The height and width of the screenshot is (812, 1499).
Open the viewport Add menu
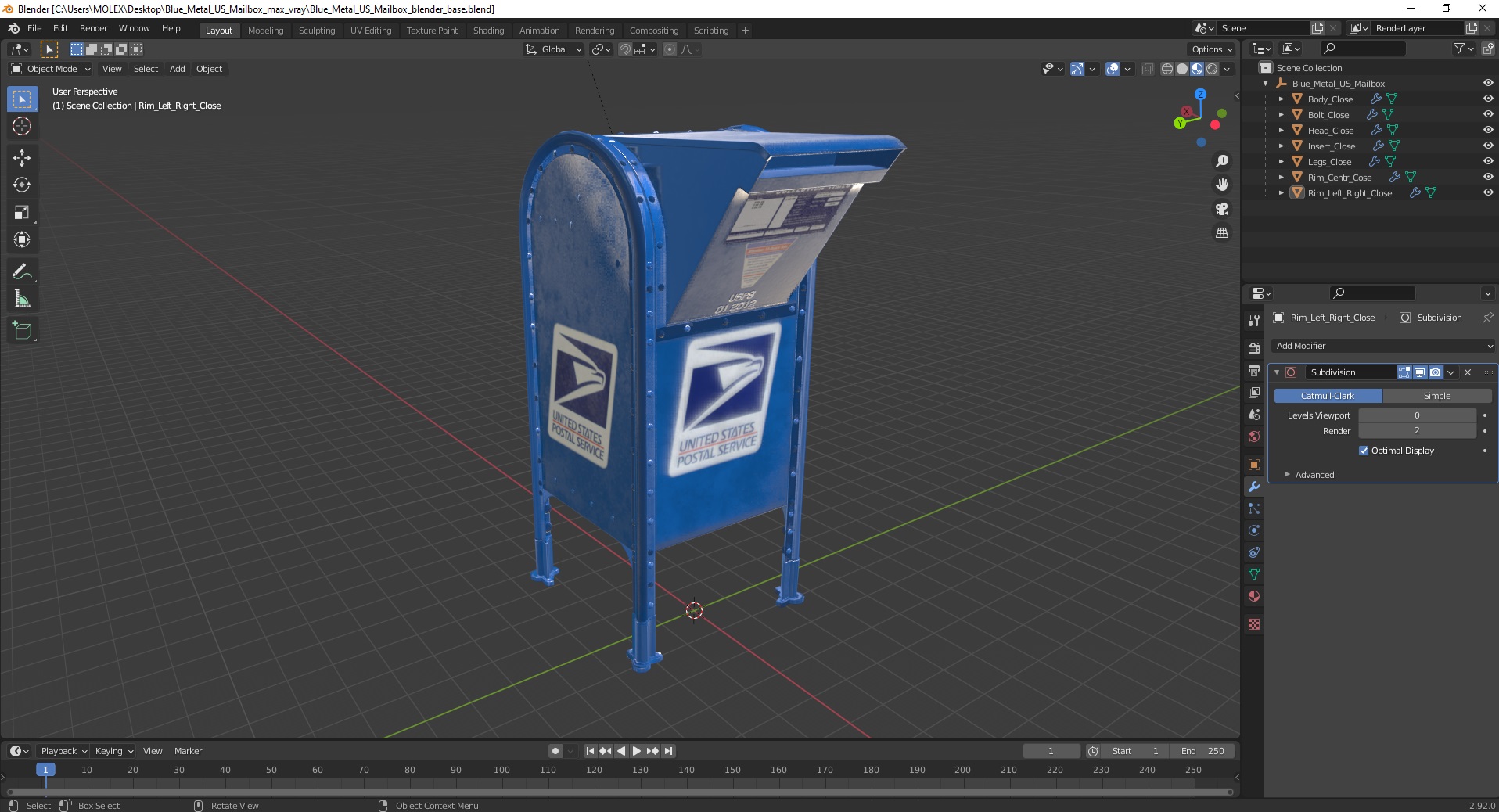(178, 69)
